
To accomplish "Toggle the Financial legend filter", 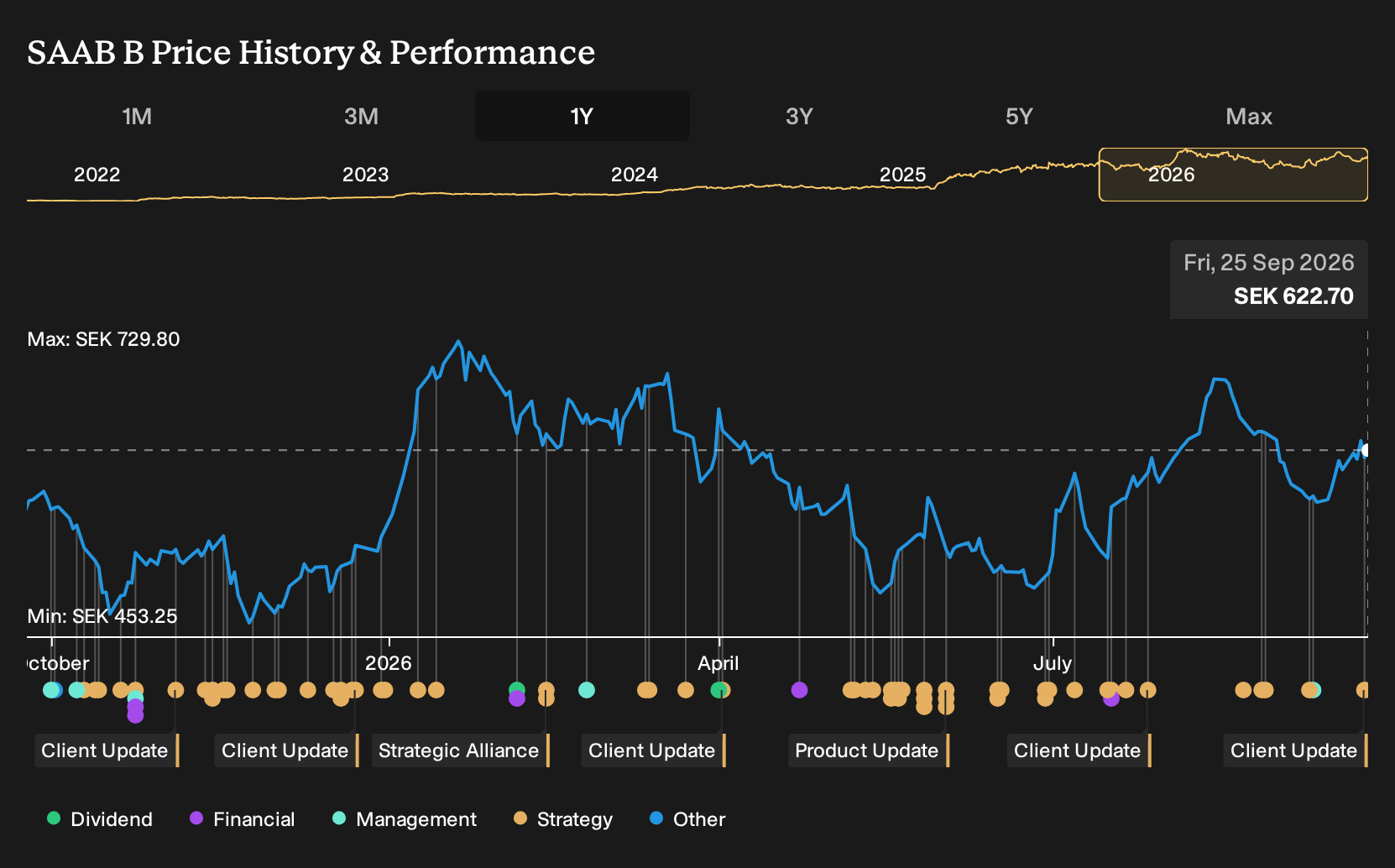I will [x=242, y=819].
